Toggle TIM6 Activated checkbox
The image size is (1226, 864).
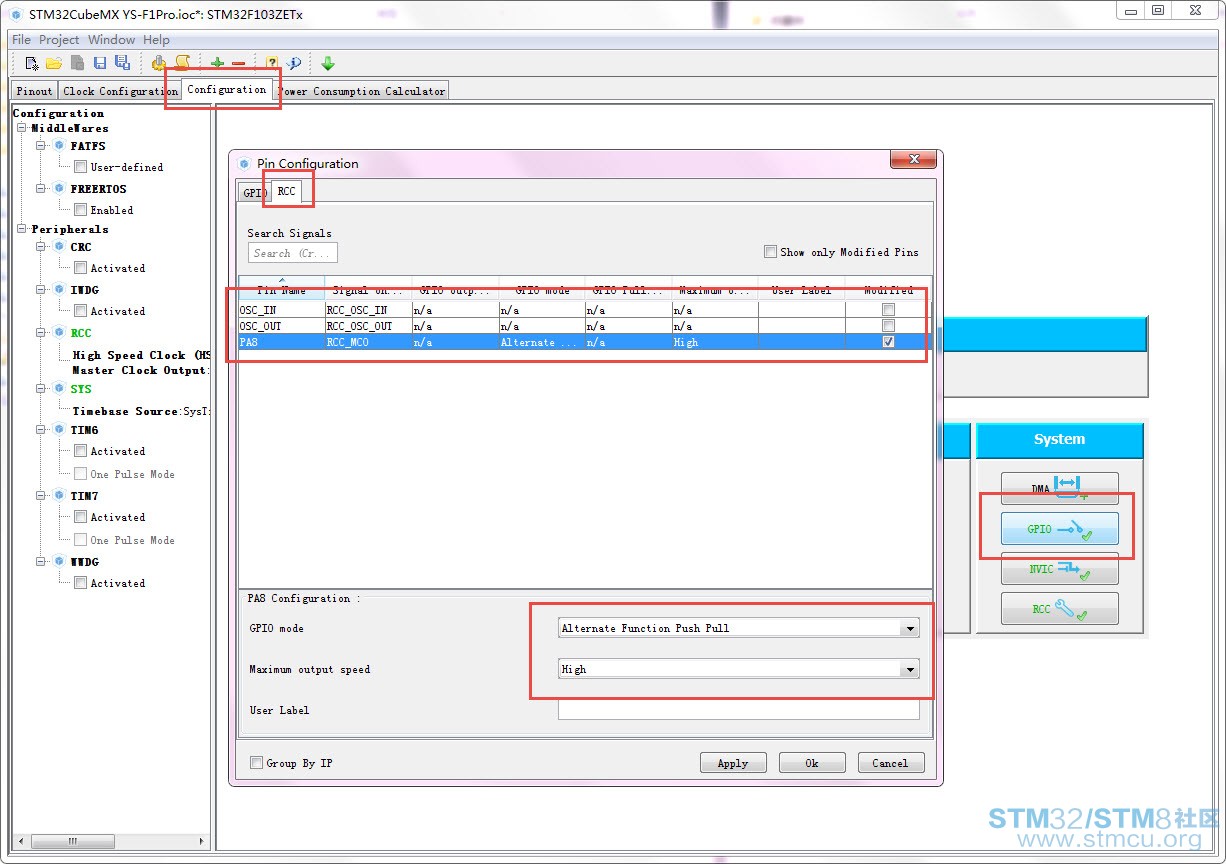pyautogui.click(x=80, y=451)
